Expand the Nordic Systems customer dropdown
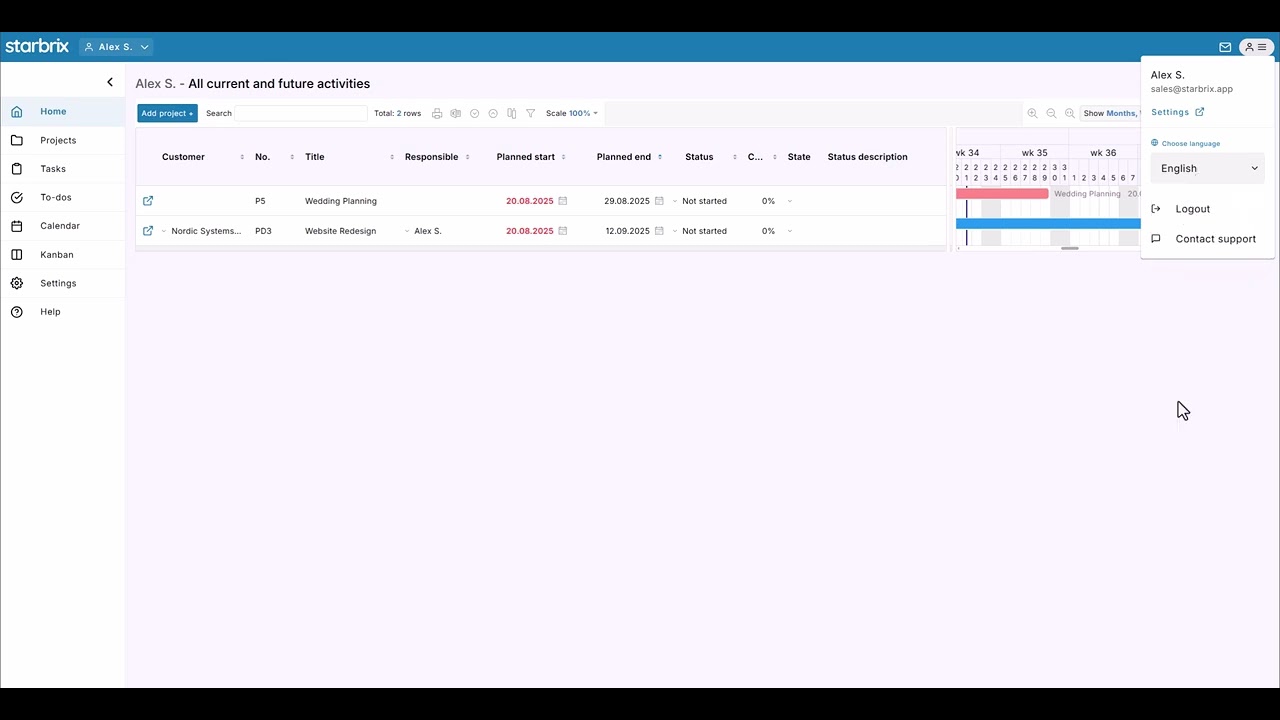The height and width of the screenshot is (720, 1280). 164,231
